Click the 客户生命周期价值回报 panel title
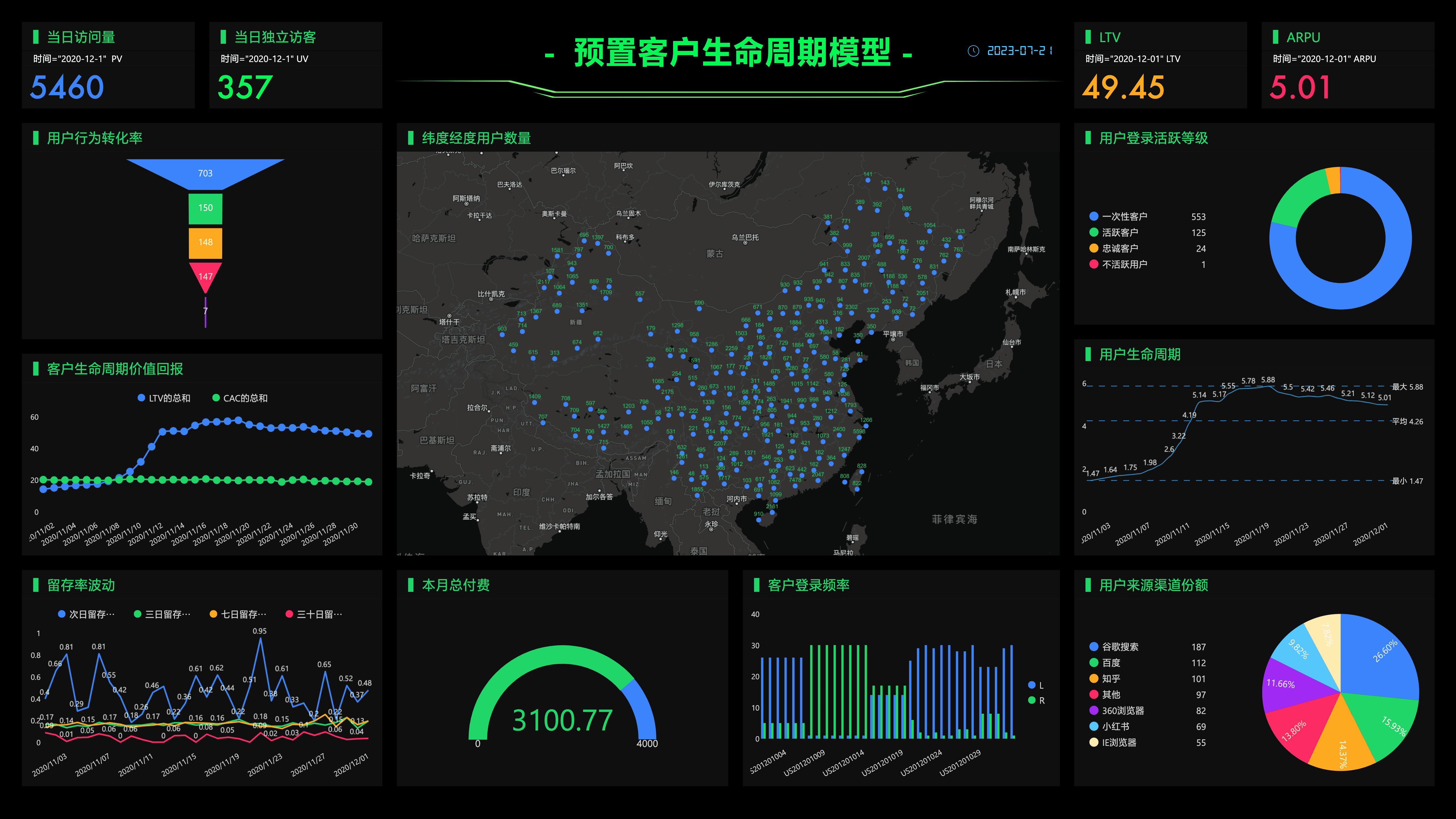Image resolution: width=1456 pixels, height=819 pixels. (x=115, y=369)
